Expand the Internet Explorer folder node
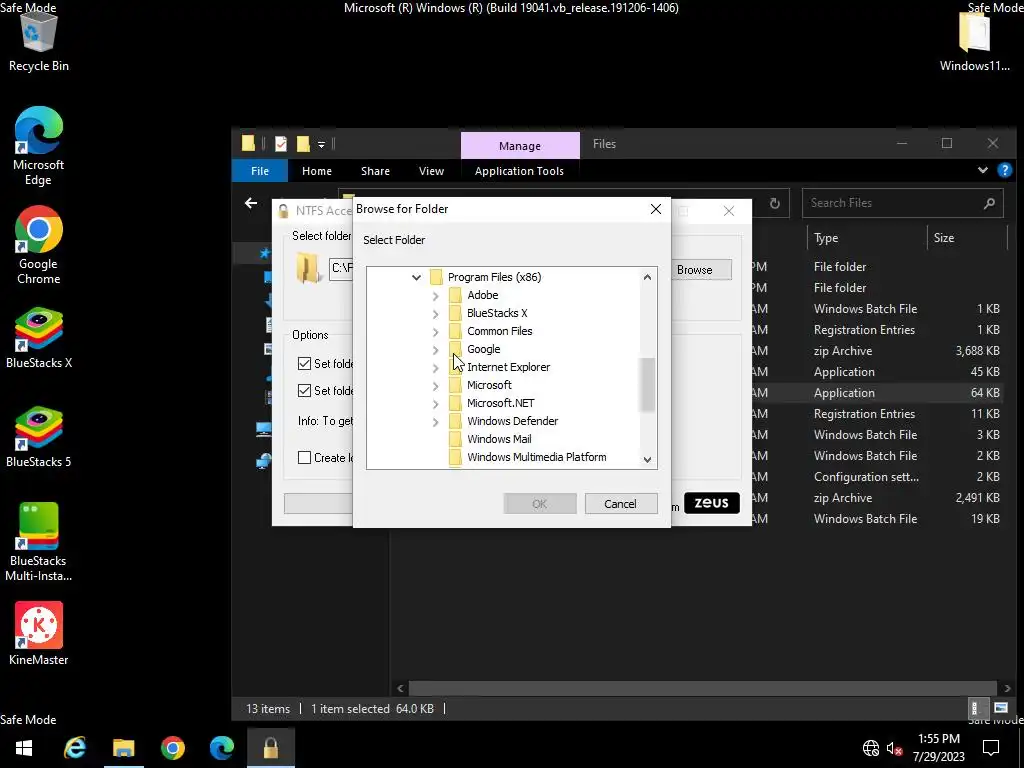Viewport: 1024px width, 768px height. (436, 368)
